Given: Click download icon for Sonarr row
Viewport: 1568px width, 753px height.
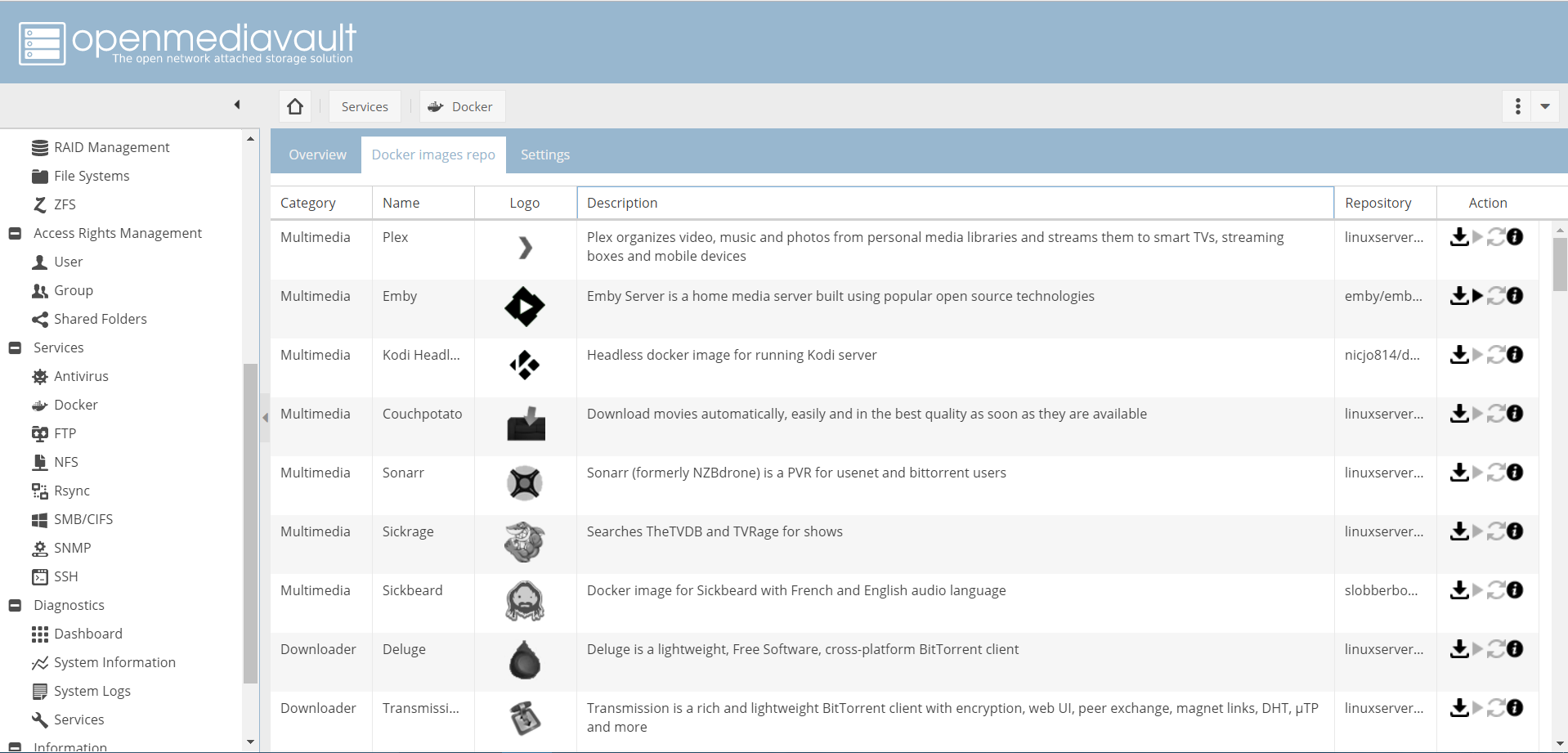Looking at the screenshot, I should 1459,473.
